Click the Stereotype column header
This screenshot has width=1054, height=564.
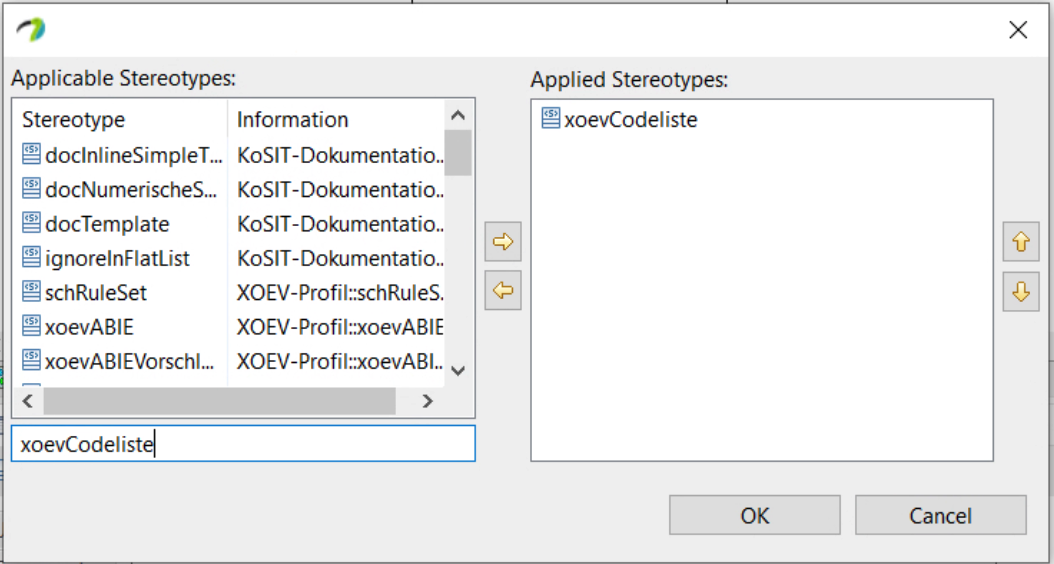coord(120,120)
